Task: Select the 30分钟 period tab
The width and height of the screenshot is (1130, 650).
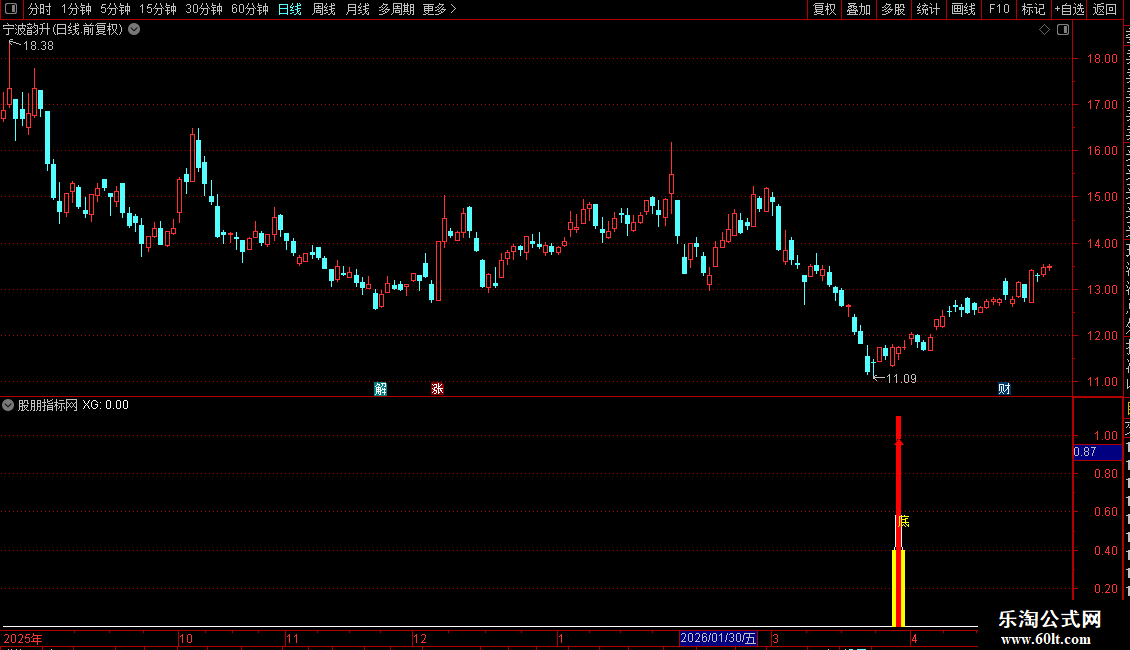Action: click(x=204, y=9)
